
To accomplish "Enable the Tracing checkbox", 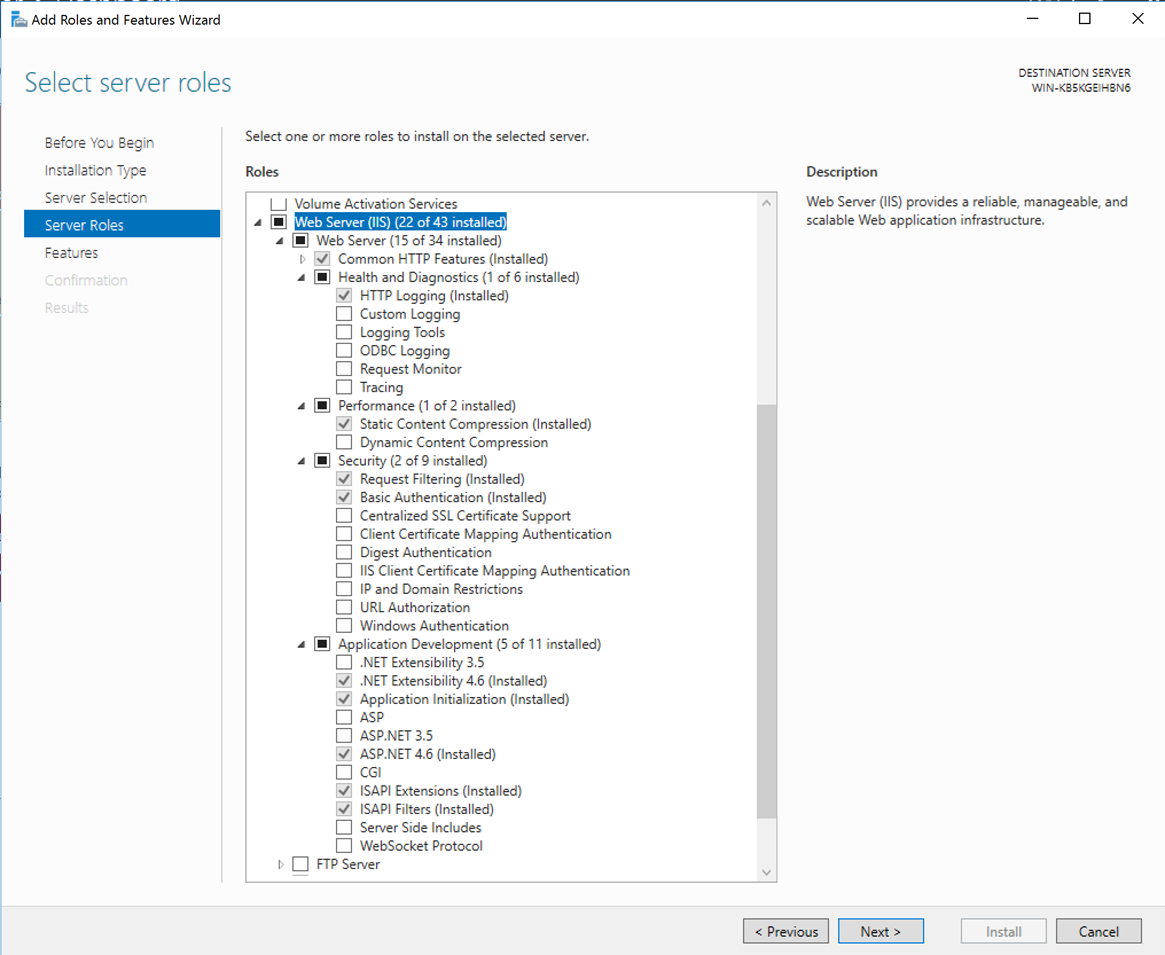I will click(344, 387).
